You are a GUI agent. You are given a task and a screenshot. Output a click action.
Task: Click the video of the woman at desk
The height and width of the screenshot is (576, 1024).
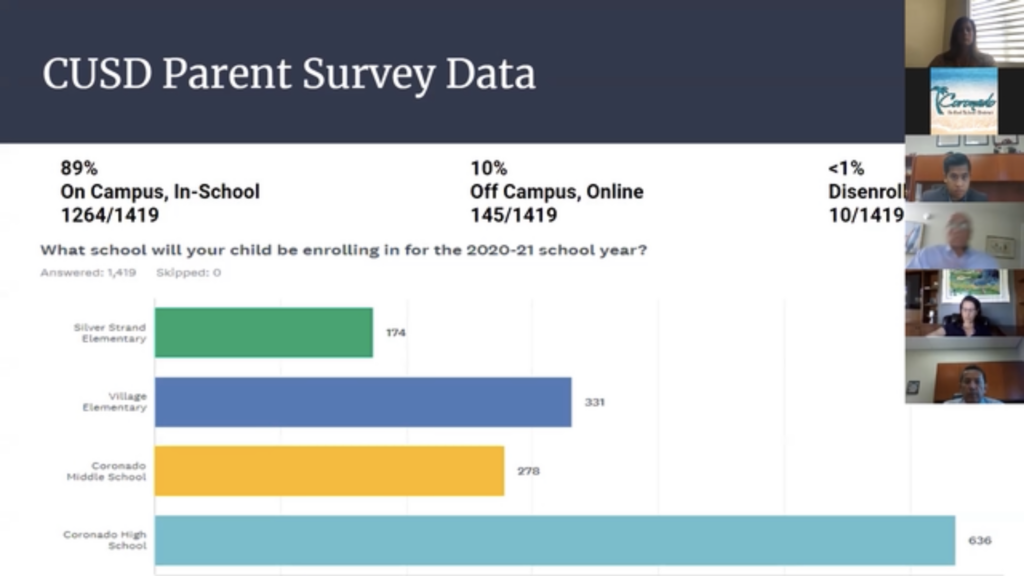pos(964,304)
